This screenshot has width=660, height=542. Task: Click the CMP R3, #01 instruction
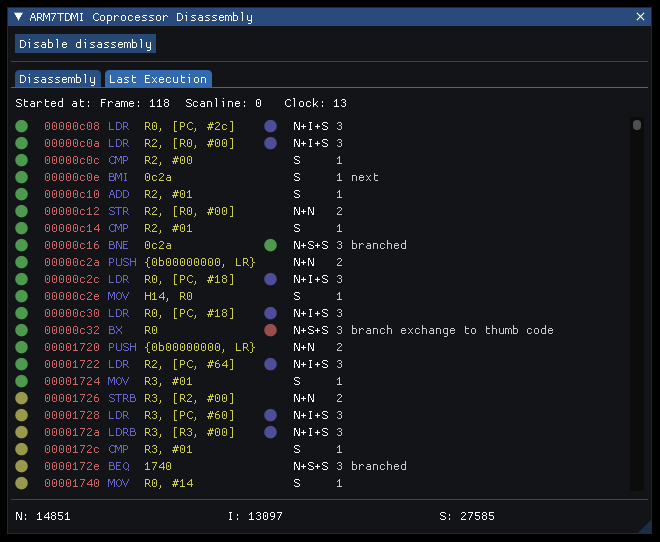tap(150, 449)
